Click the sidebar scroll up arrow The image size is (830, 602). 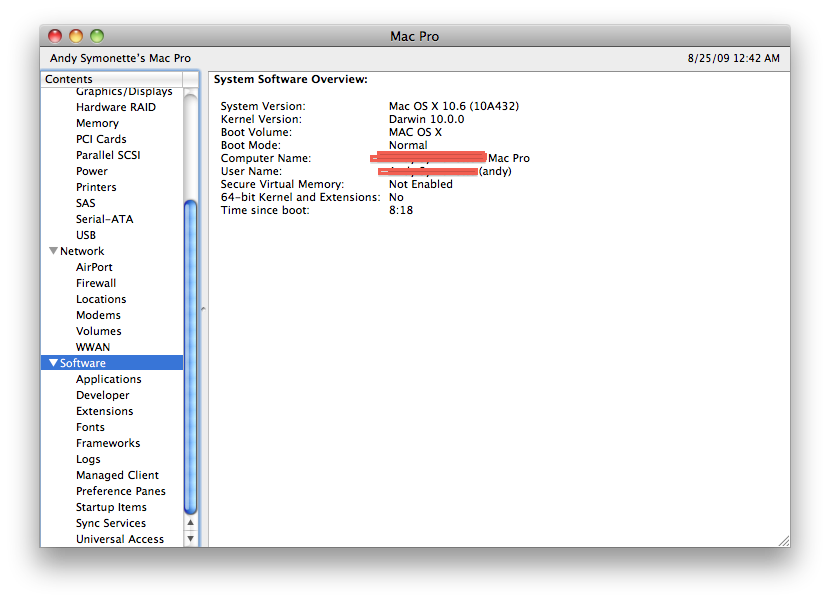191,523
